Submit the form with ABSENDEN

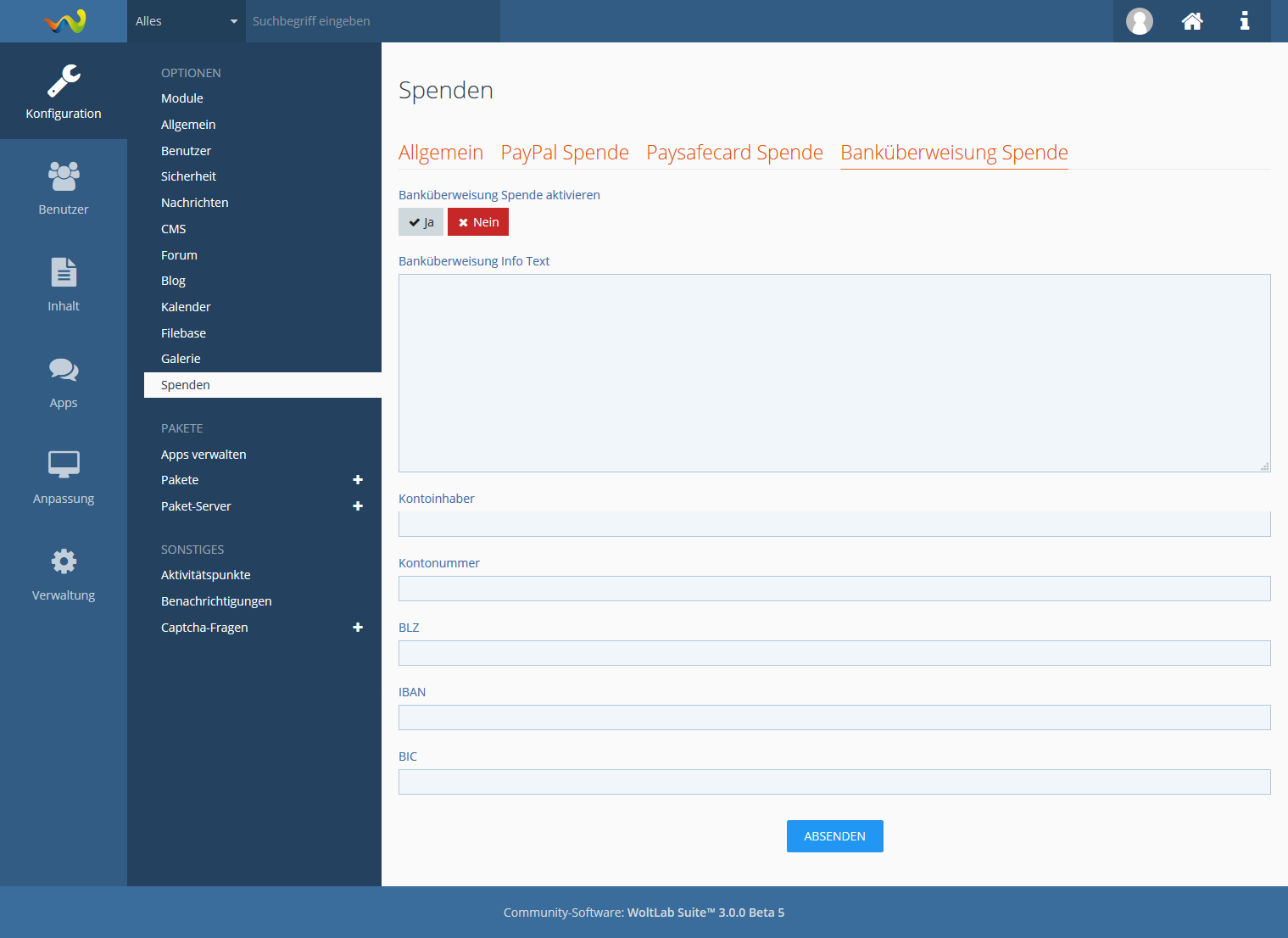click(834, 836)
